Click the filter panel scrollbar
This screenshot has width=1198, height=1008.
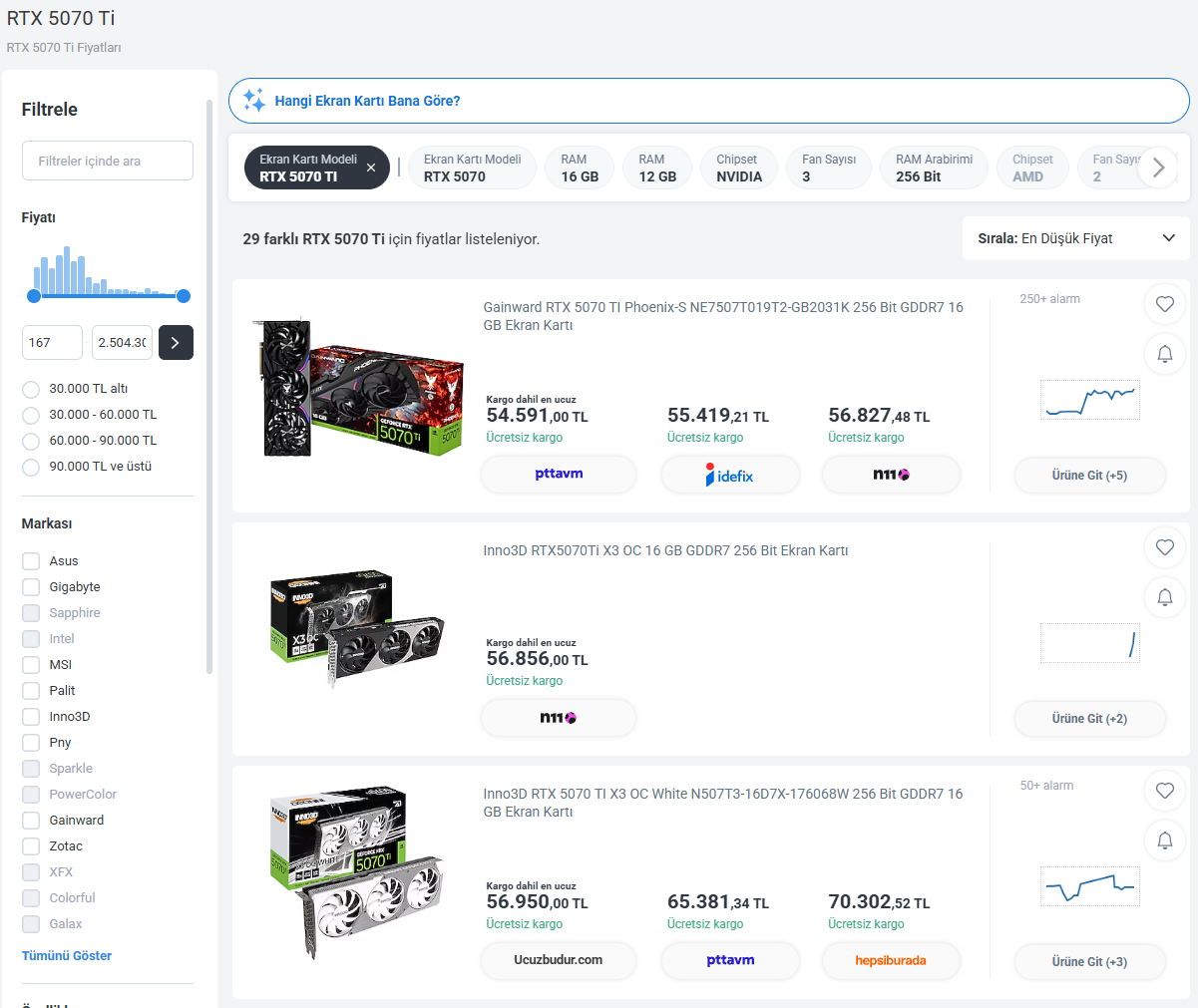coord(209,387)
